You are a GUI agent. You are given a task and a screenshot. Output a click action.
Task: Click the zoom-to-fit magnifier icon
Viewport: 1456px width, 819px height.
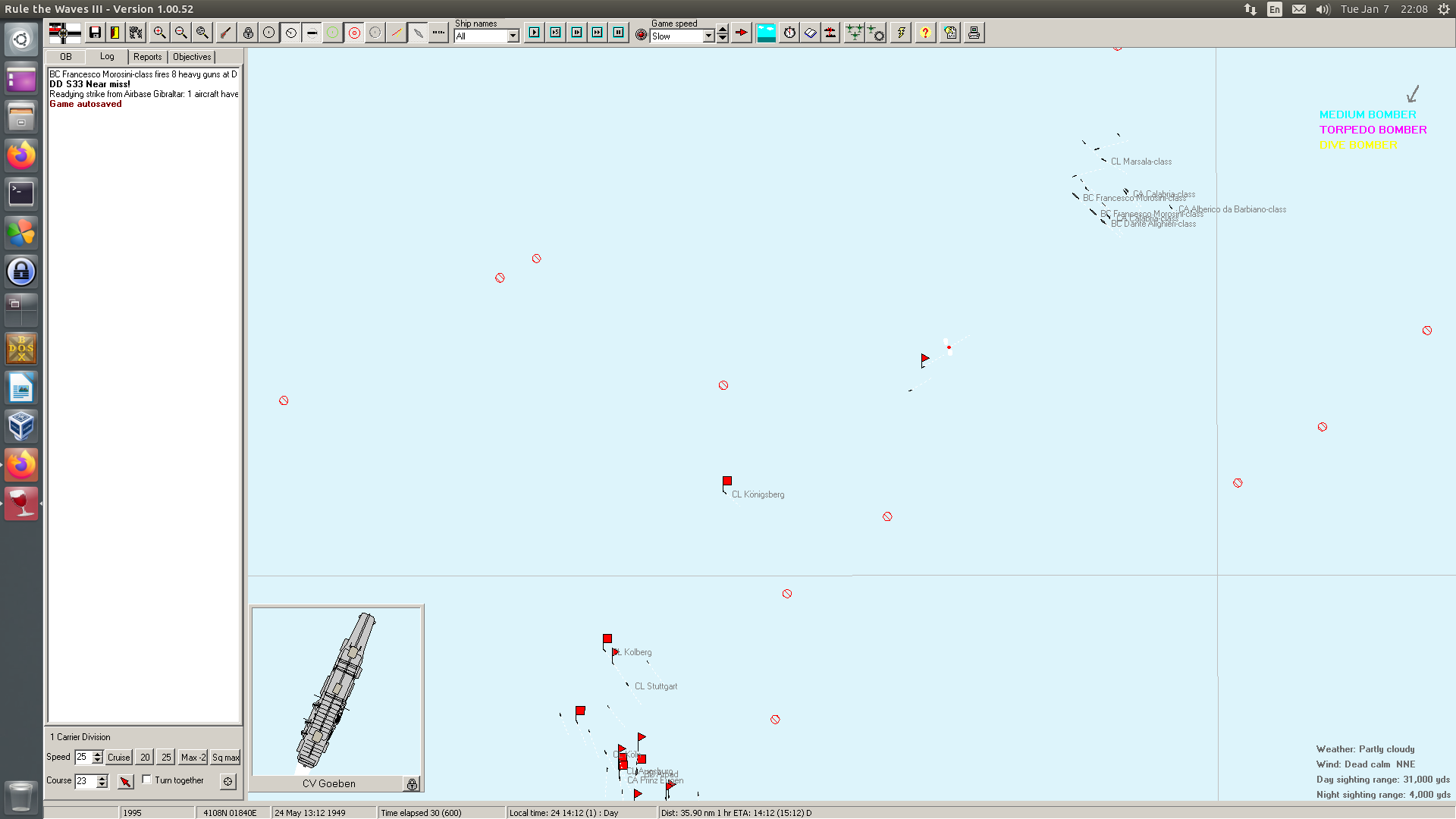[x=202, y=33]
